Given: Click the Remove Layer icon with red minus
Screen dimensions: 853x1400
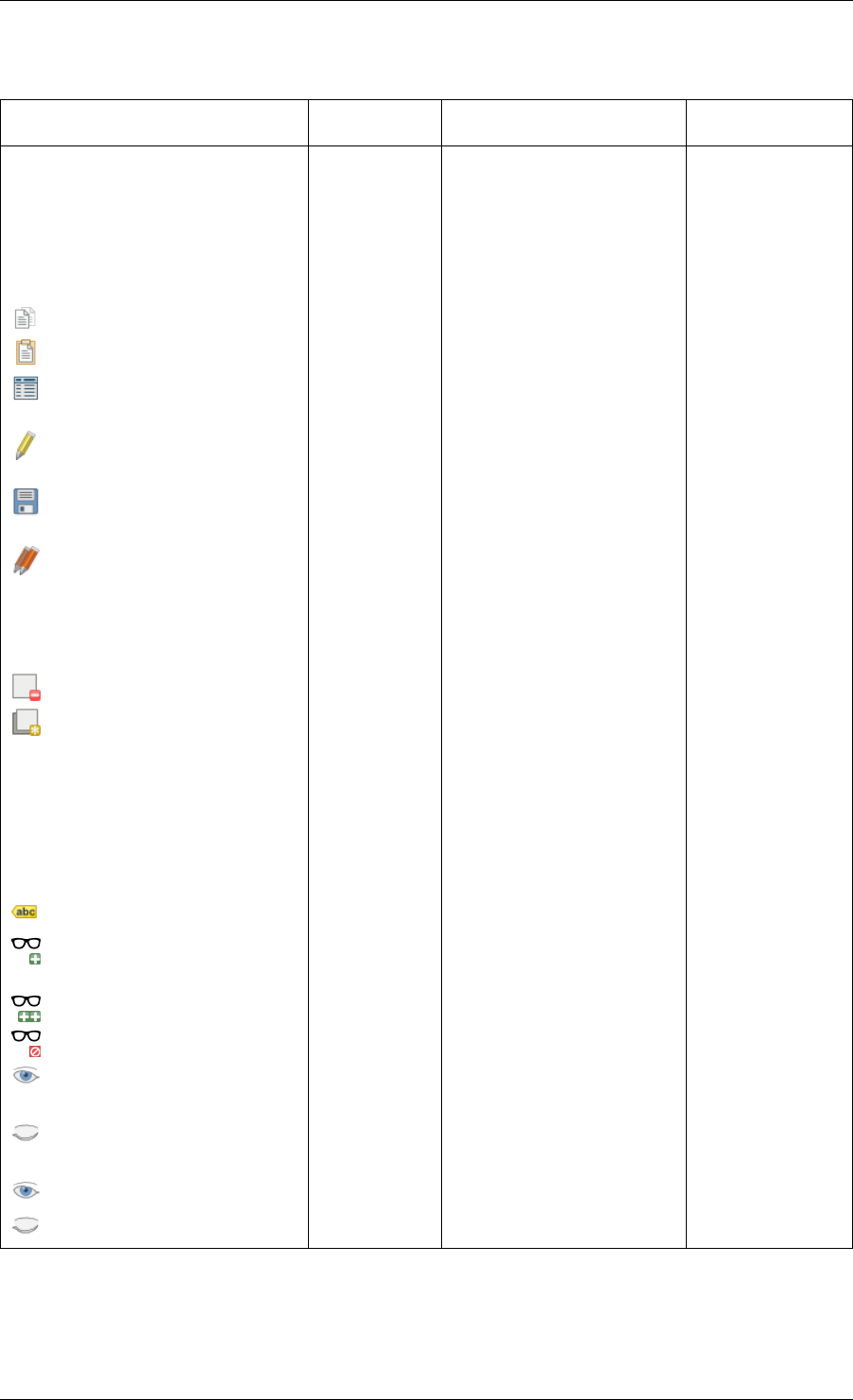Looking at the screenshot, I should [26, 687].
